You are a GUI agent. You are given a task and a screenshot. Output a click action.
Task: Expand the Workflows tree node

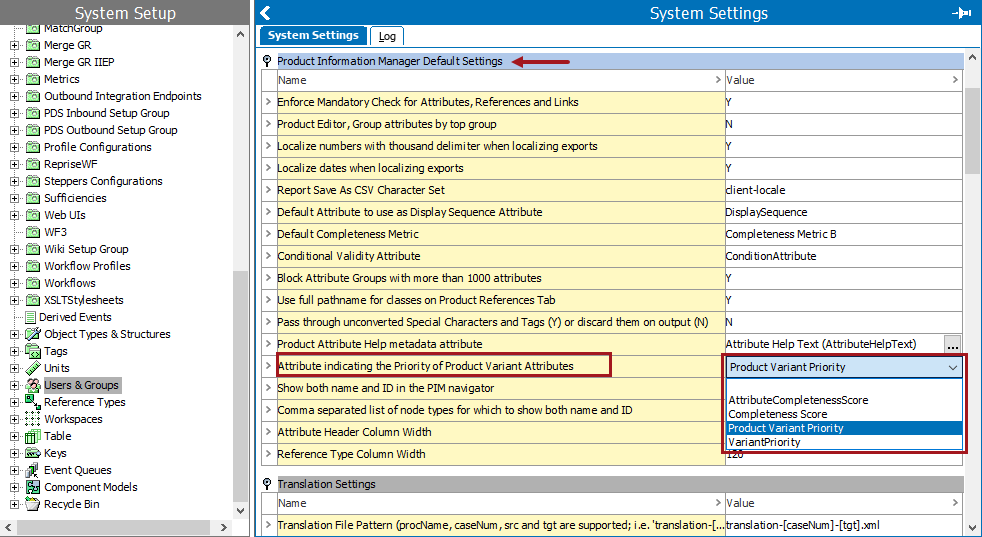pos(14,283)
